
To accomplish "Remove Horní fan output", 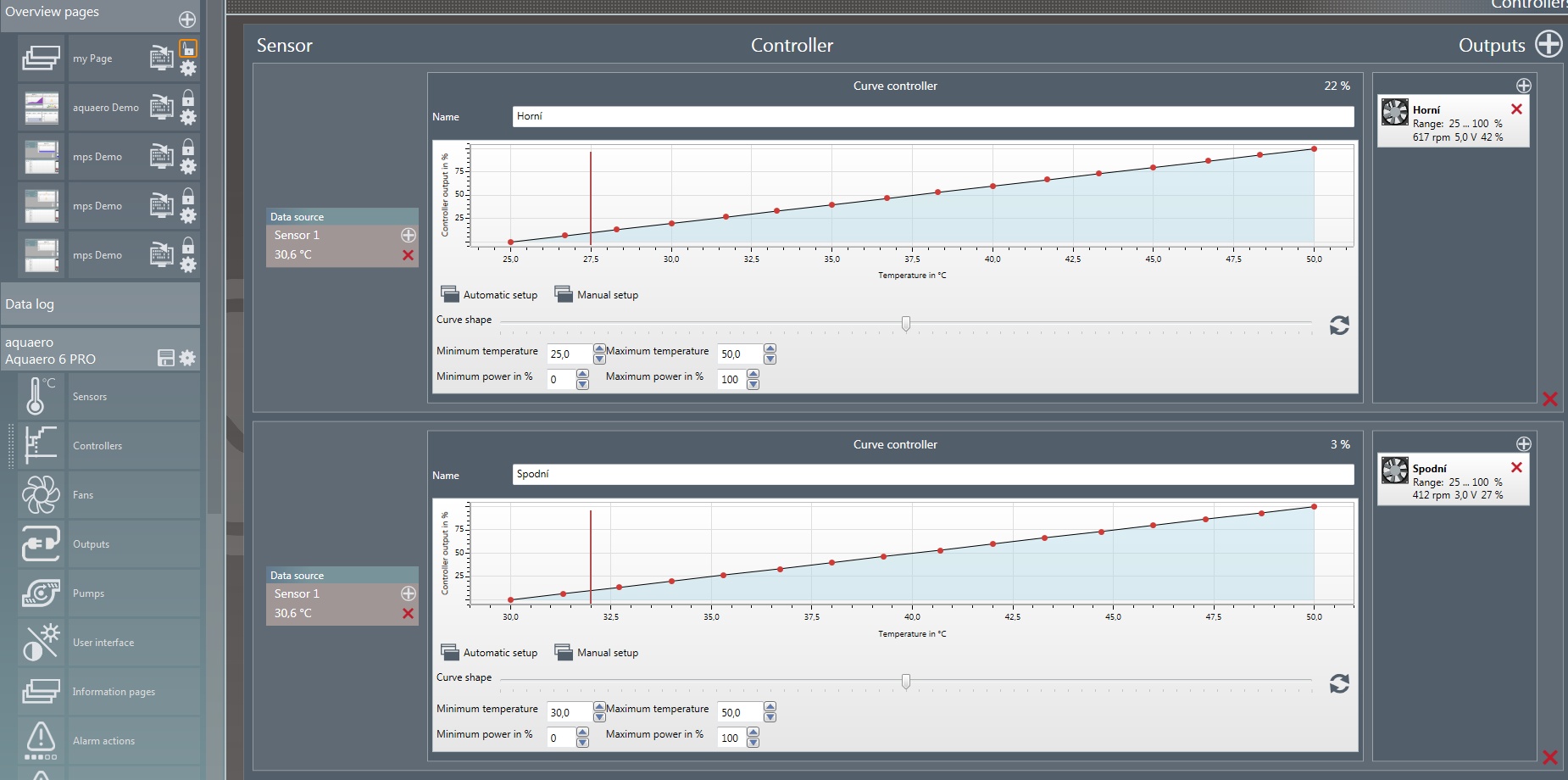I will (1516, 109).
